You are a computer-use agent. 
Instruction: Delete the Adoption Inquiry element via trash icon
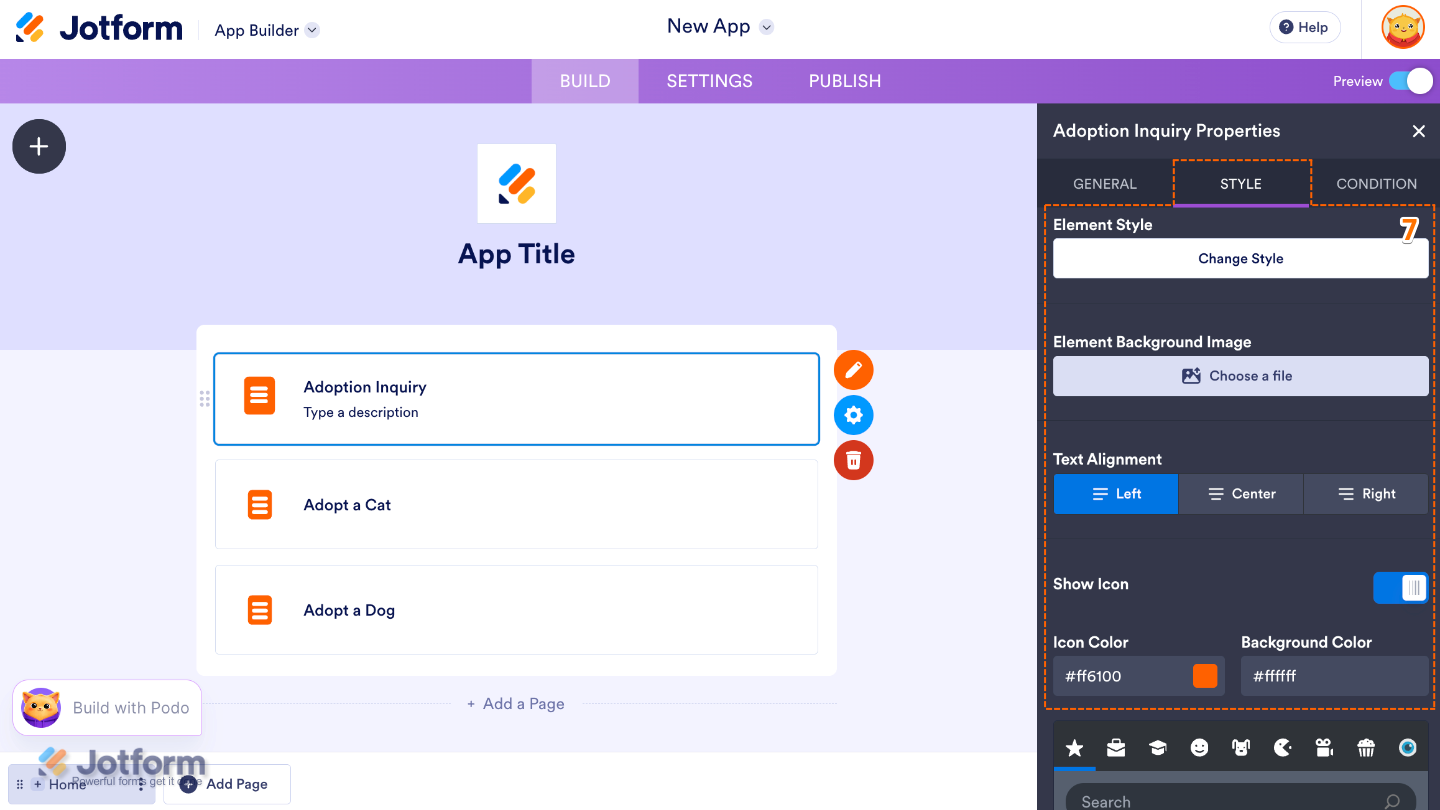(853, 460)
